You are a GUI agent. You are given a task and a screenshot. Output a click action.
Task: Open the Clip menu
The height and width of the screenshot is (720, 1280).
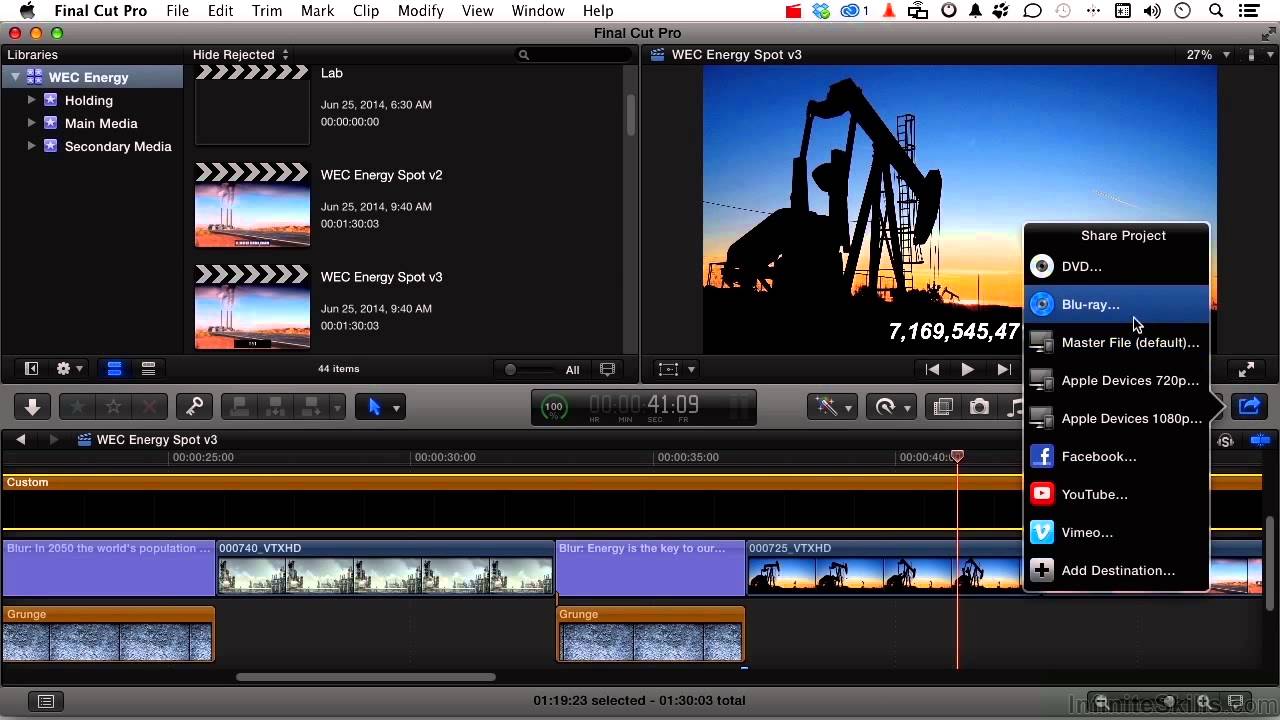pos(366,11)
